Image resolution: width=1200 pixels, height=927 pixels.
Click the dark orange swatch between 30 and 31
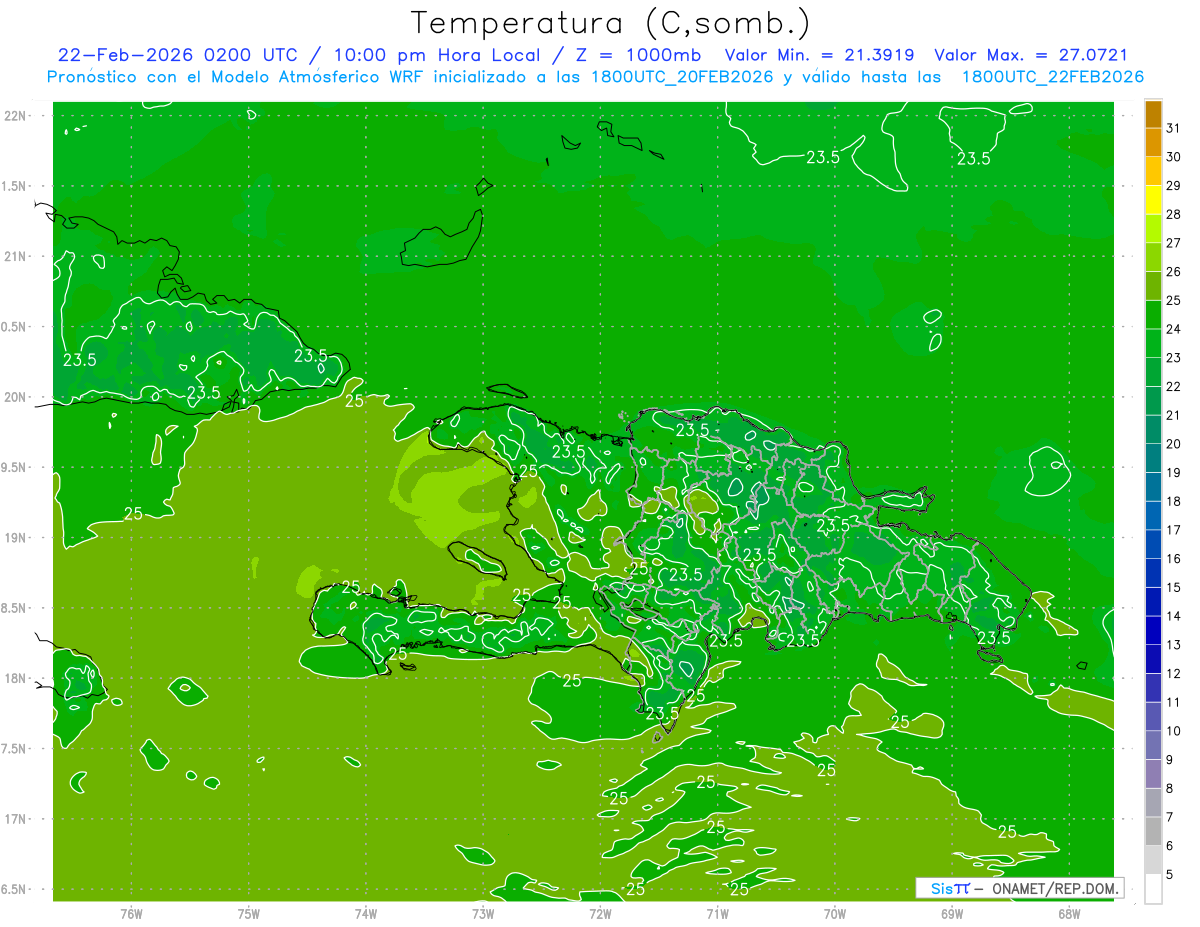[x=1153, y=143]
